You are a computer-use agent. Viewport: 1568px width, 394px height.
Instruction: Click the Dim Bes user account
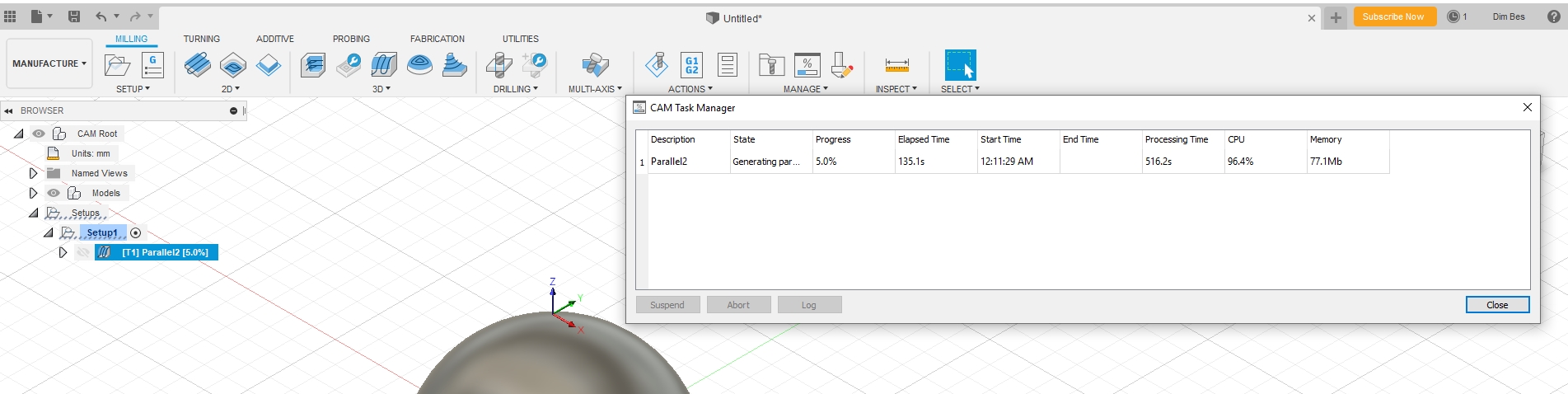pyautogui.click(x=1509, y=16)
